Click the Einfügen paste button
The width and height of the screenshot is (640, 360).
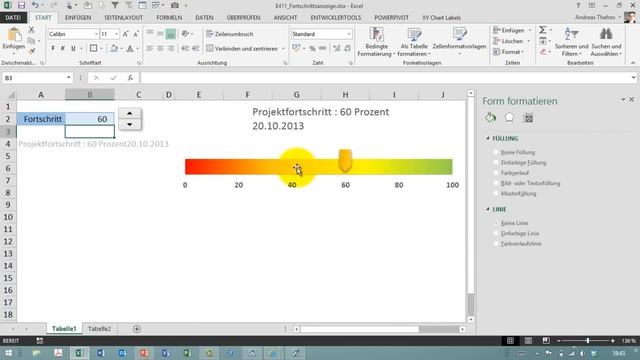pos(13,40)
